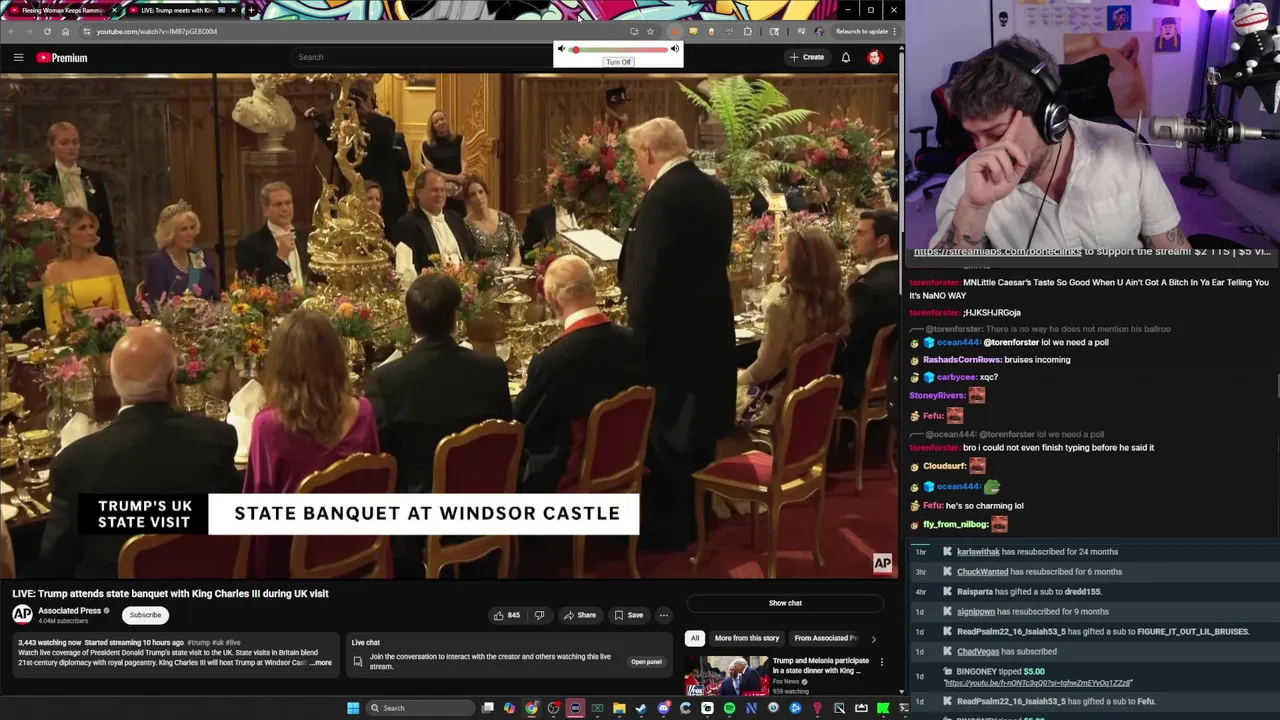The height and width of the screenshot is (720, 1280).
Task: Click the video title text
Action: click(170, 593)
